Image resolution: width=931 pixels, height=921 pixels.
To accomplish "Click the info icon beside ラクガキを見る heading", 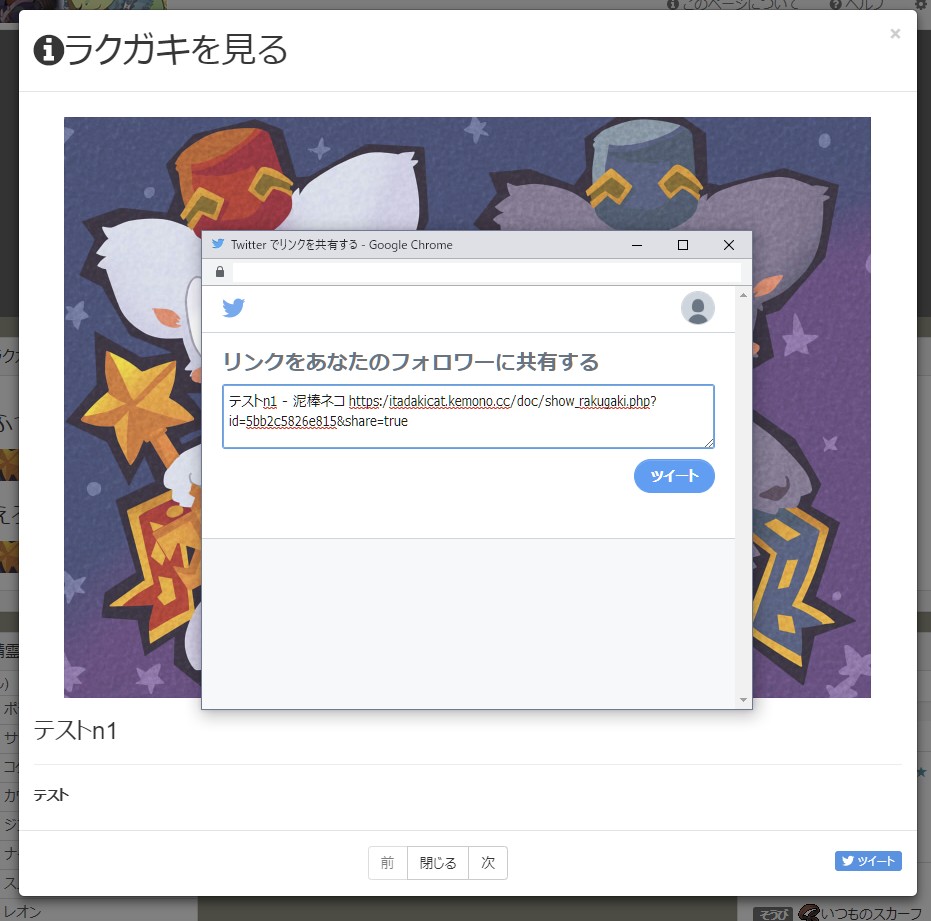I will coord(48,49).
